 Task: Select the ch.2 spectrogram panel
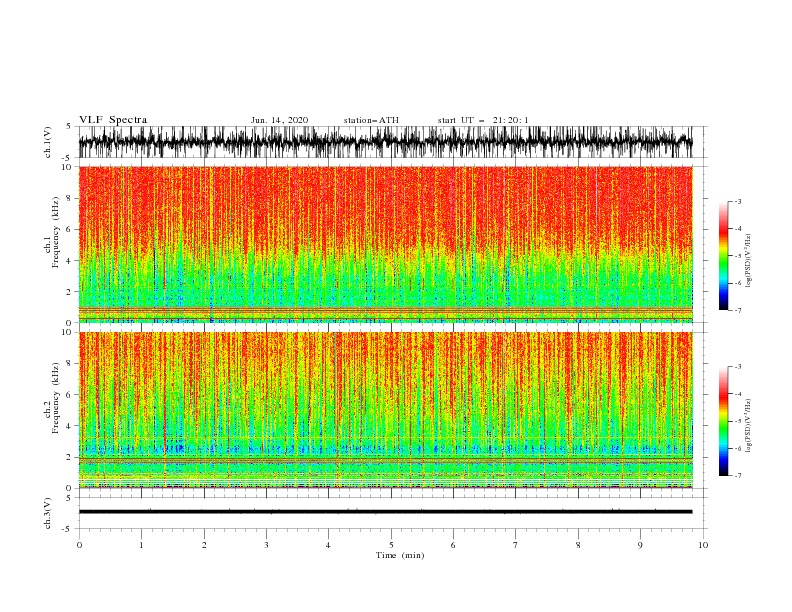coord(386,410)
